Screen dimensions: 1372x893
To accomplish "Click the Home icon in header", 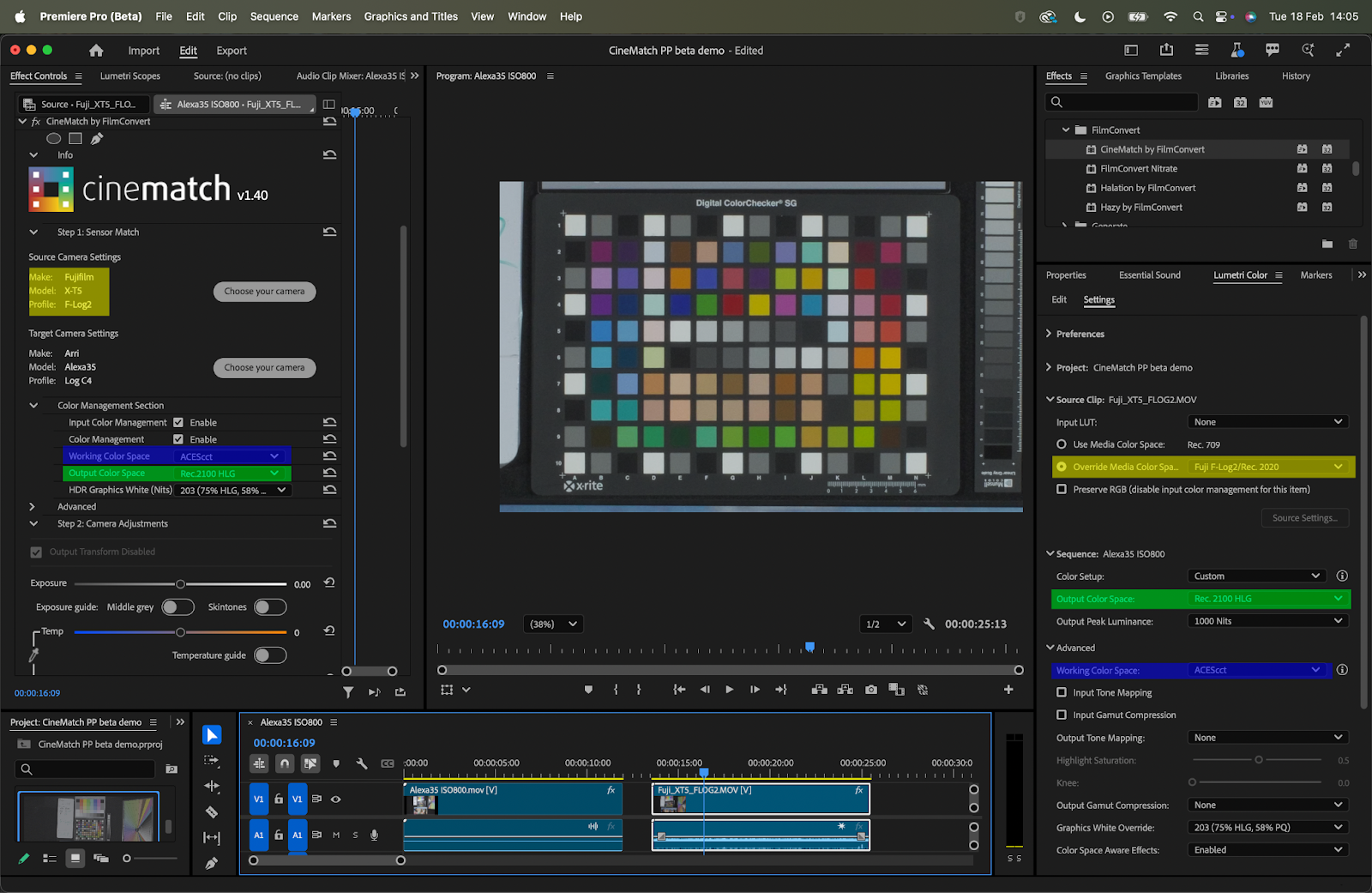I will (x=96, y=51).
